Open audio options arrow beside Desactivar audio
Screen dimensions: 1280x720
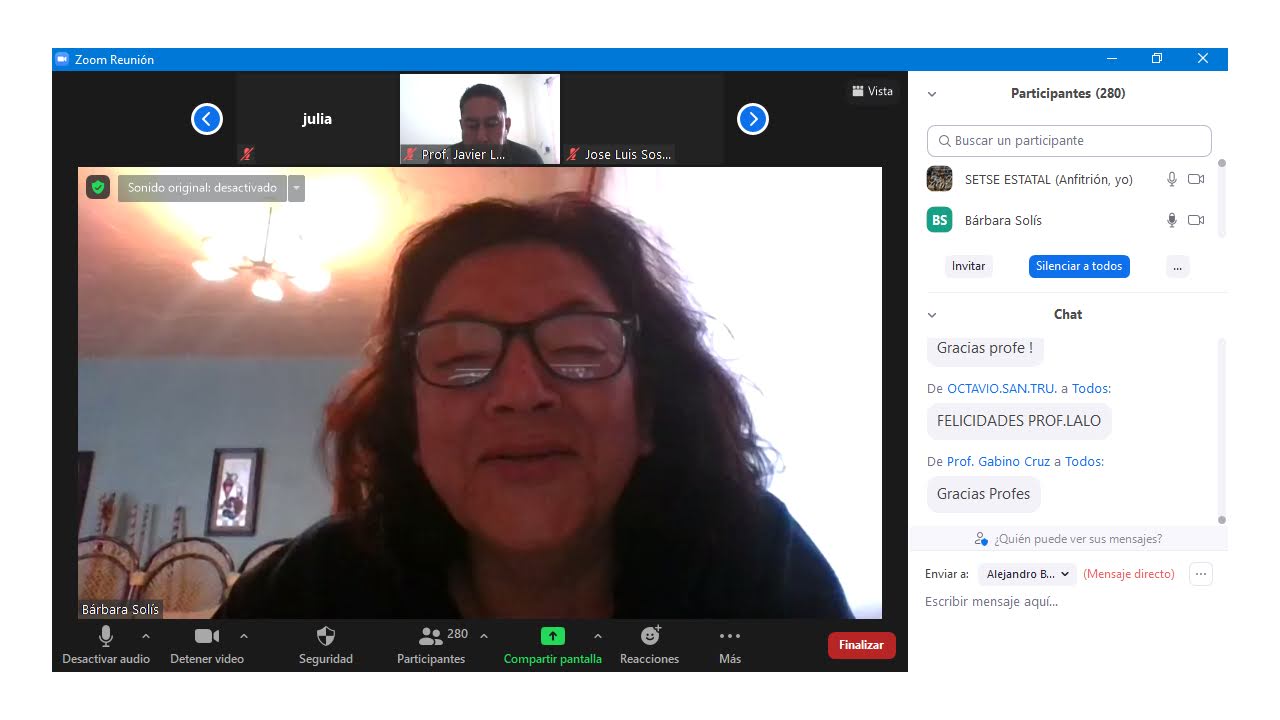tap(146, 636)
